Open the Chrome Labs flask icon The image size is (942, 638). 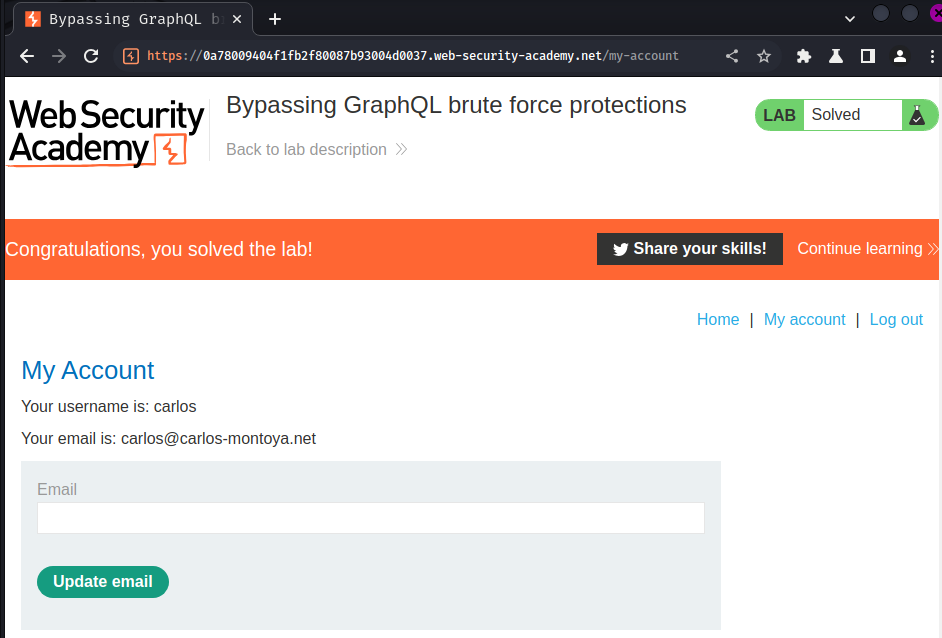pos(836,56)
